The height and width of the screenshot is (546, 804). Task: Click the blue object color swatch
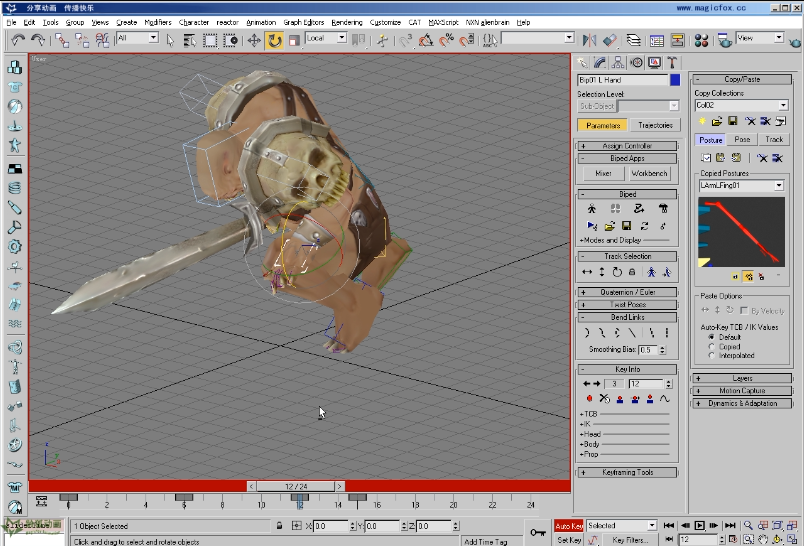tap(675, 79)
